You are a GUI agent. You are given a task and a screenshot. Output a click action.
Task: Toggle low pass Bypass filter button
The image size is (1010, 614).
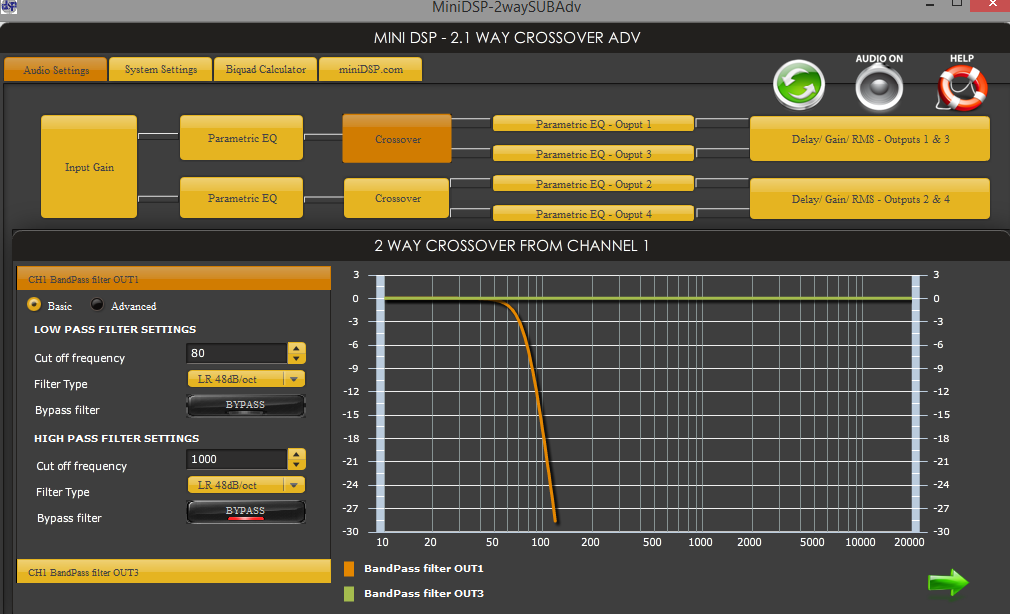[x=245, y=406]
